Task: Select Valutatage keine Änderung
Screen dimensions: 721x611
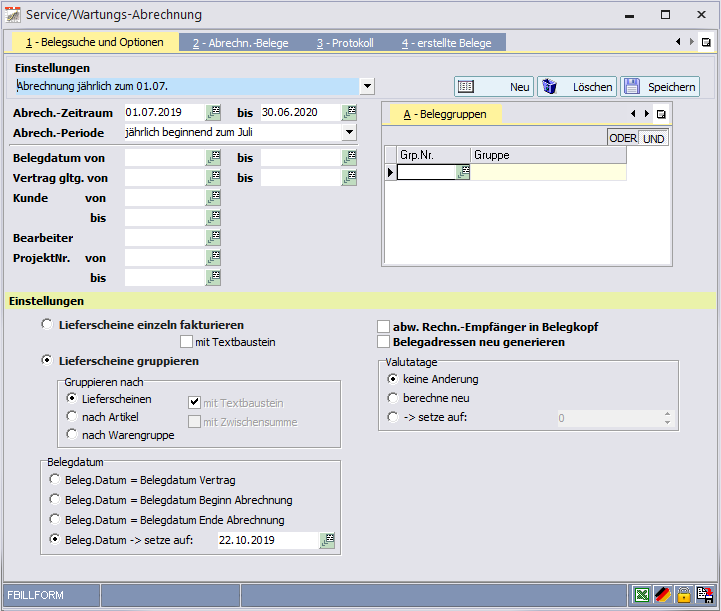Action: pyautogui.click(x=392, y=379)
